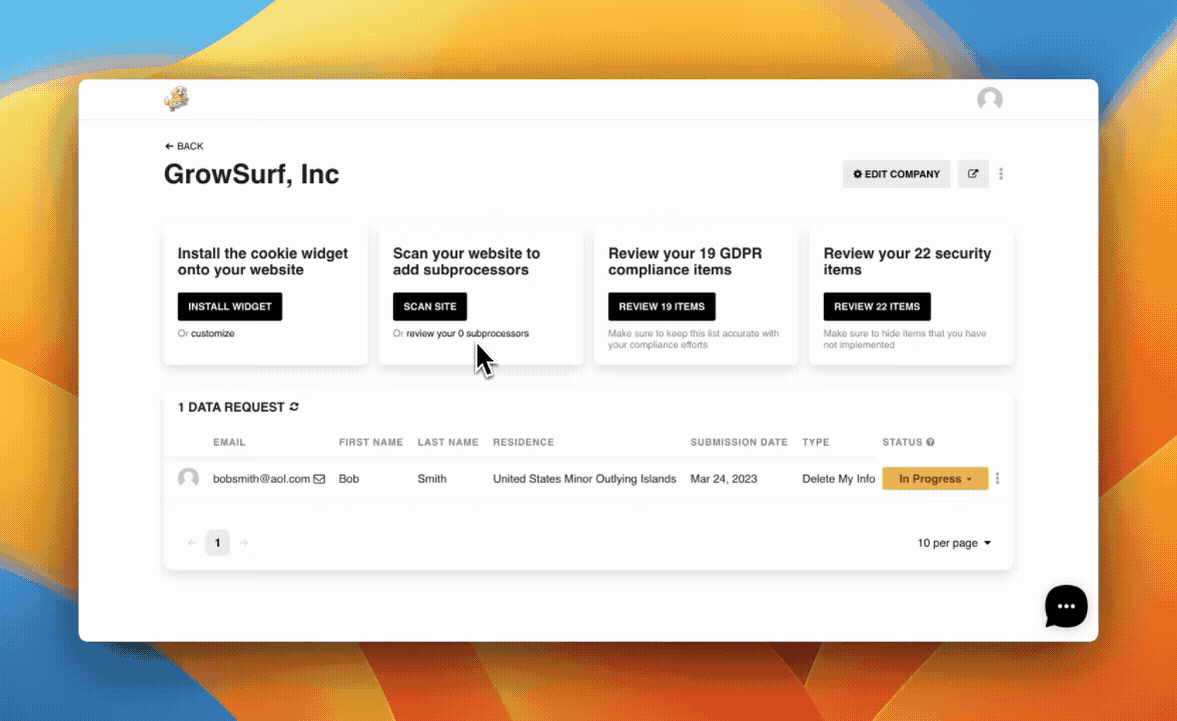Click the Edit Company button
This screenshot has height=721, width=1177.
pyautogui.click(x=896, y=174)
